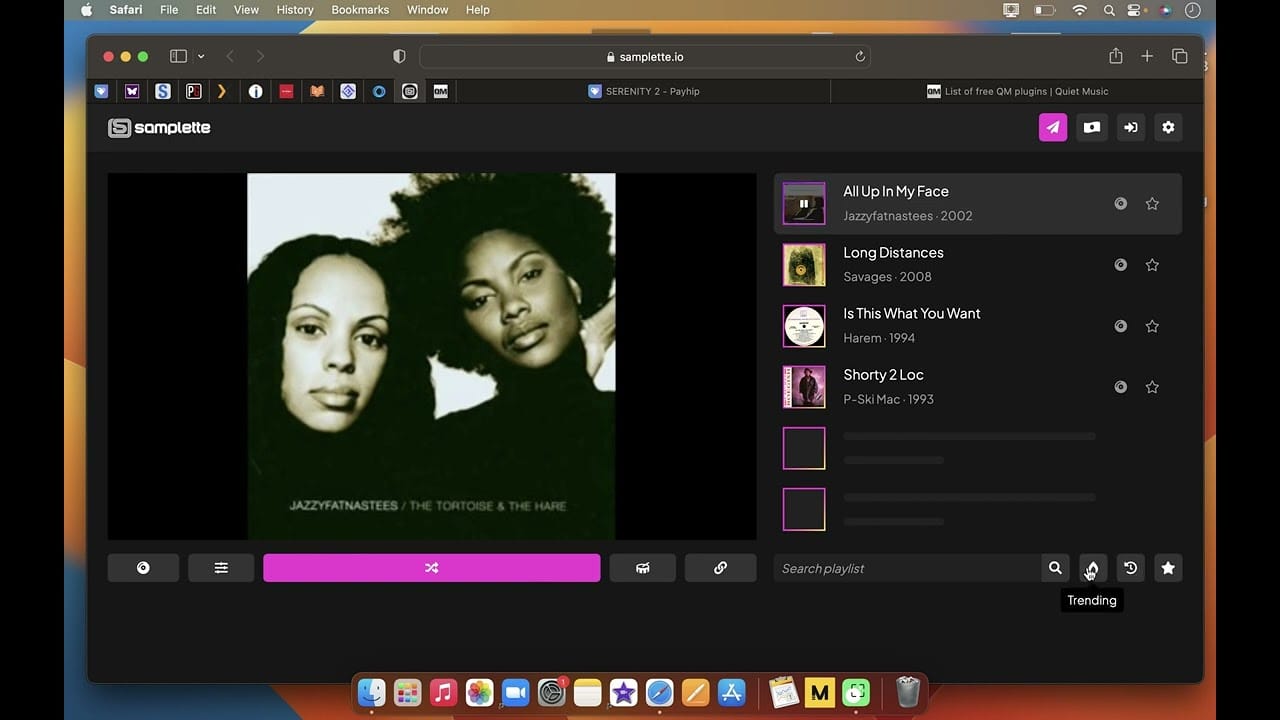The image size is (1280, 720).
Task: Open the Samplette settings gear
Action: coord(1168,127)
